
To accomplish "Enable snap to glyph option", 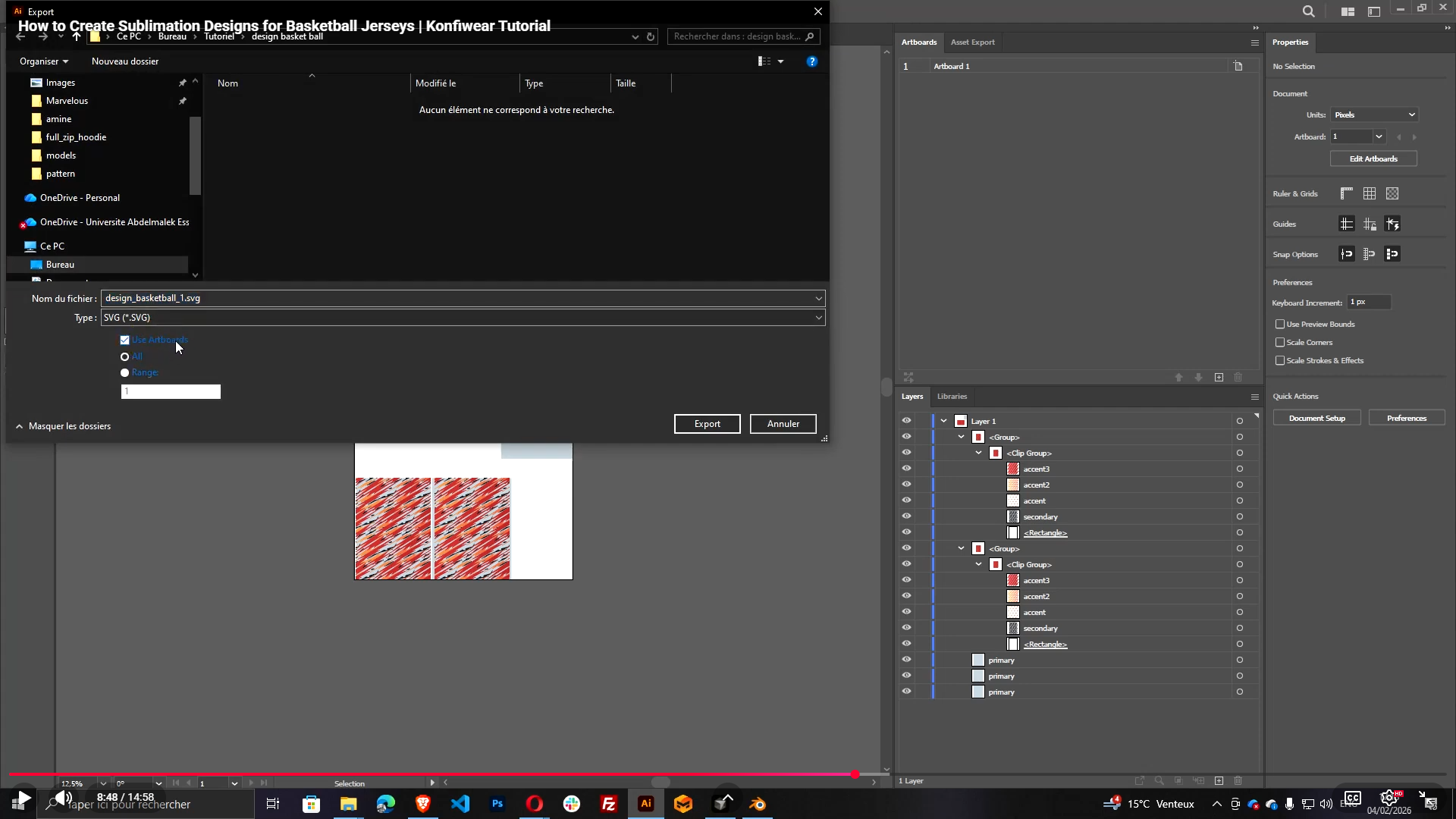I will click(x=1392, y=254).
